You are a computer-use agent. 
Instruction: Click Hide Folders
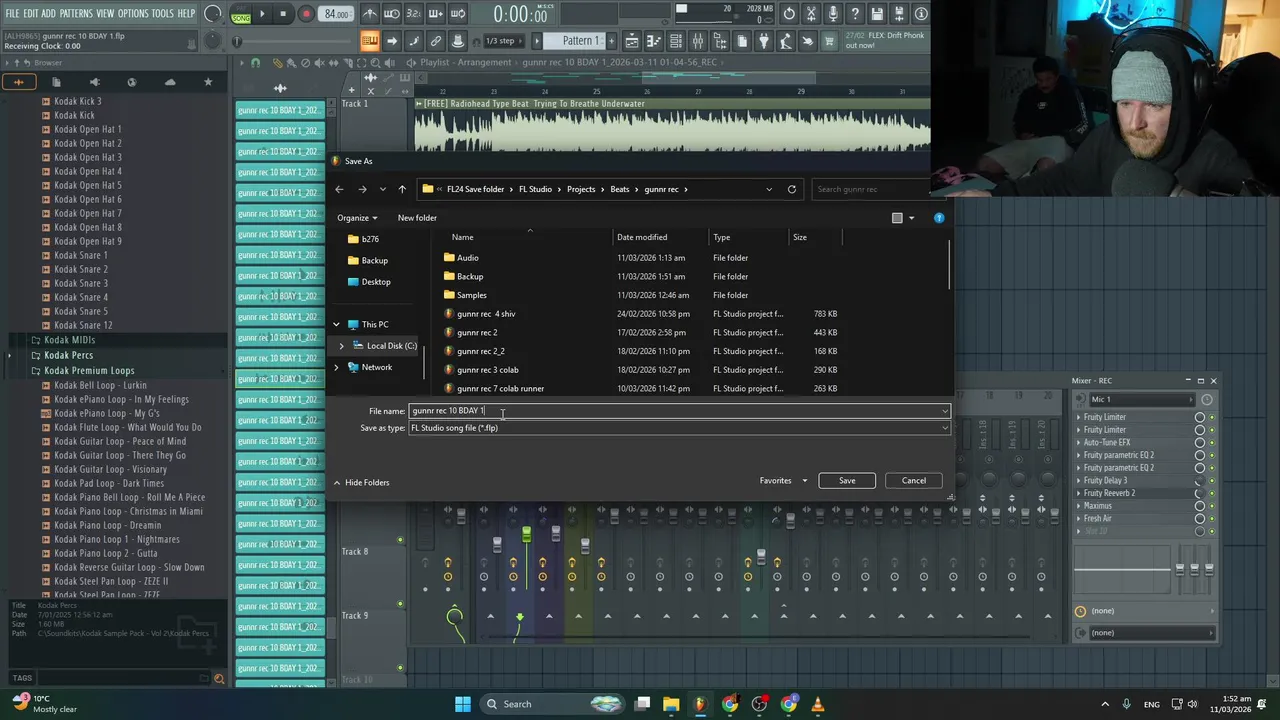361,483
